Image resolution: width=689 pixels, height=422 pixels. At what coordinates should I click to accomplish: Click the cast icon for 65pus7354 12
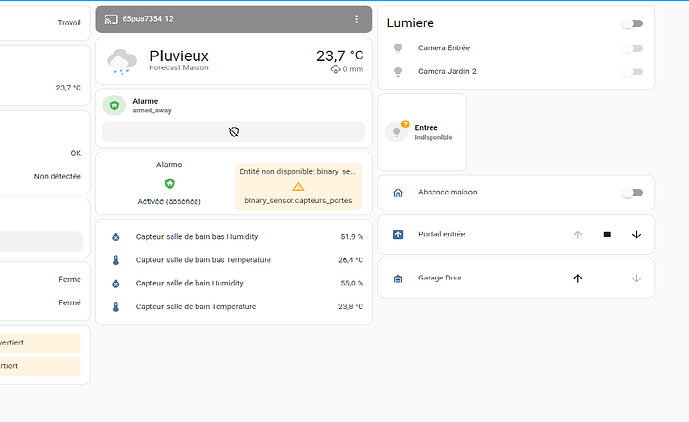111,19
